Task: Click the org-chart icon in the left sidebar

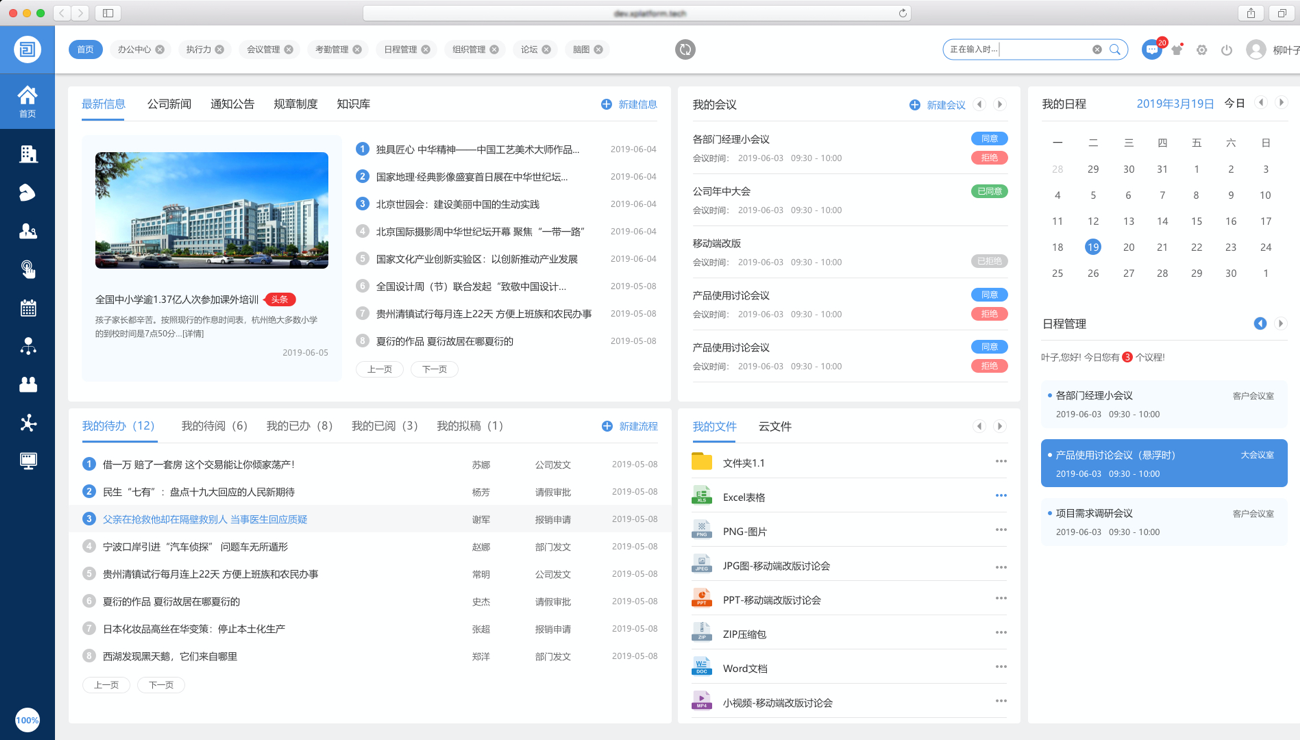Action: tap(27, 346)
